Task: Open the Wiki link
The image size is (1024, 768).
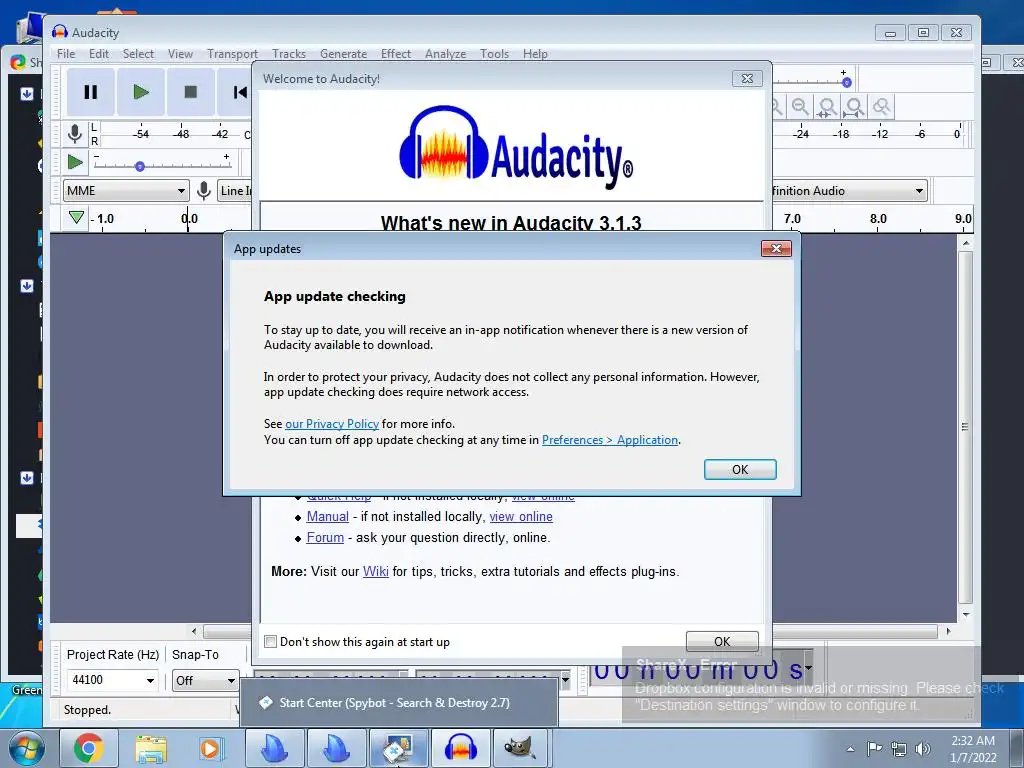Action: pyautogui.click(x=376, y=571)
